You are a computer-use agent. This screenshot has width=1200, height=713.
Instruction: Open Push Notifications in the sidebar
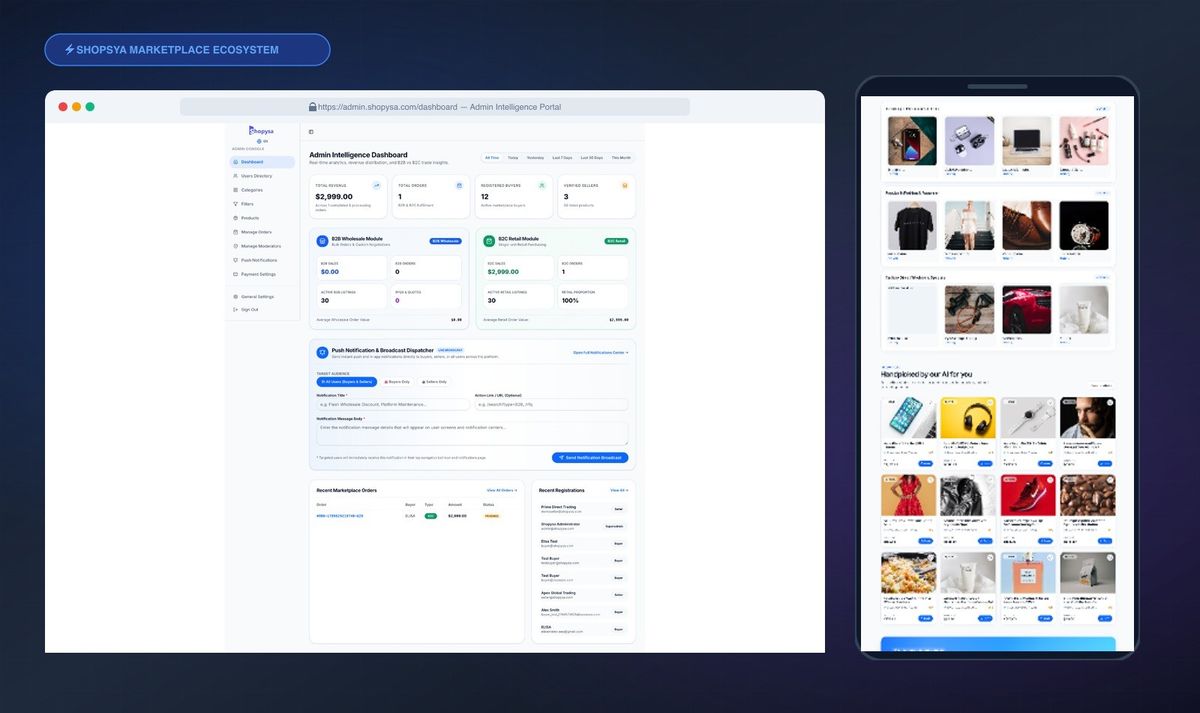pos(262,260)
